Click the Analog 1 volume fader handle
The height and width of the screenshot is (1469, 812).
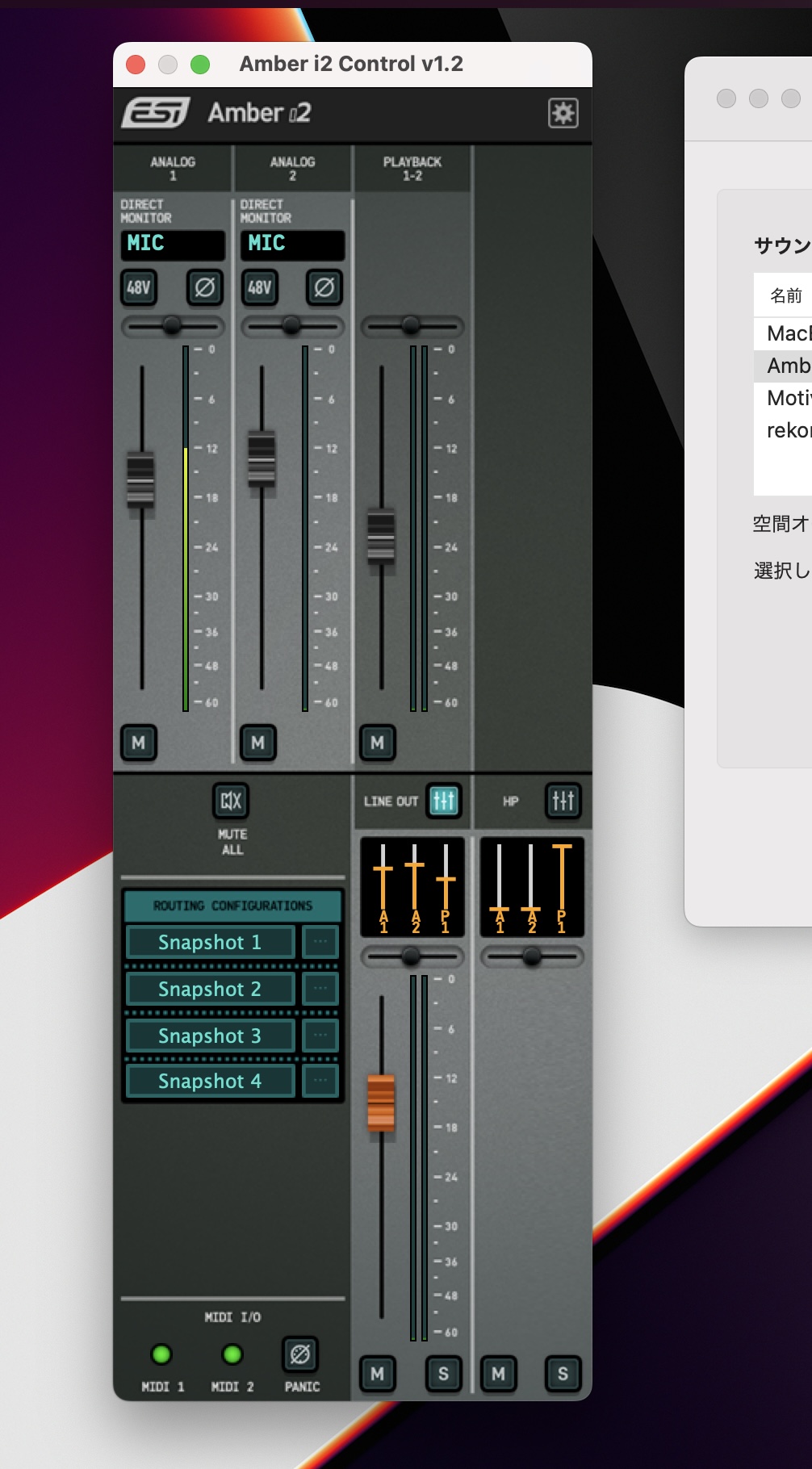[140, 479]
